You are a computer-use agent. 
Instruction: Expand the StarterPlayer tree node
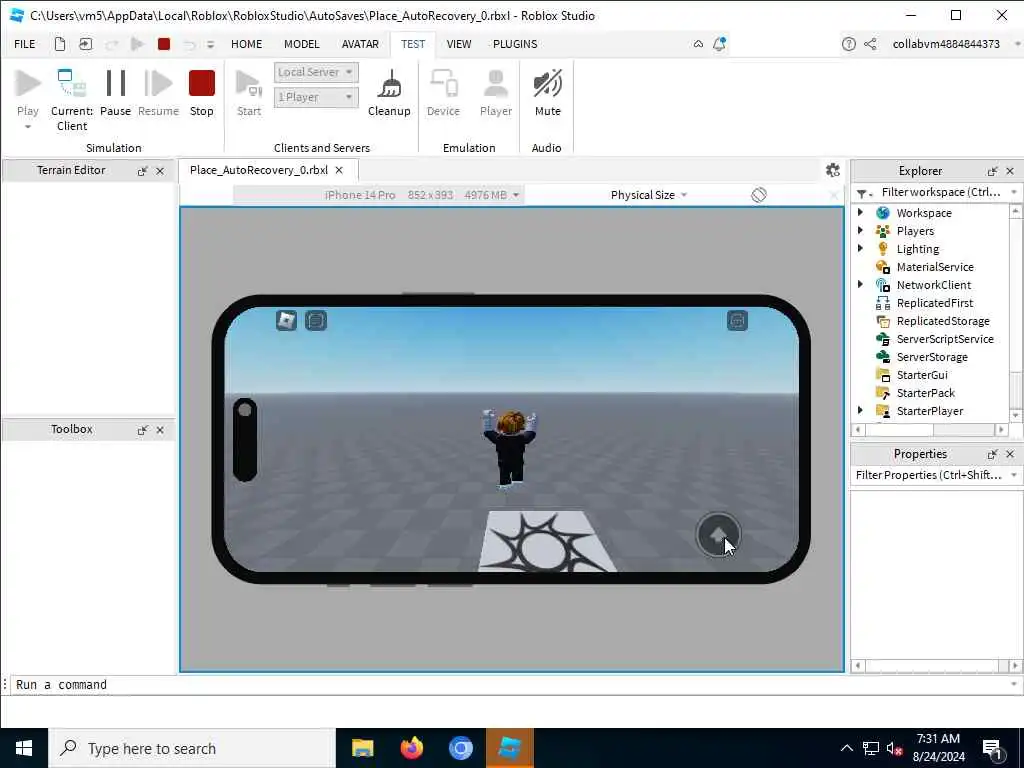pos(860,410)
